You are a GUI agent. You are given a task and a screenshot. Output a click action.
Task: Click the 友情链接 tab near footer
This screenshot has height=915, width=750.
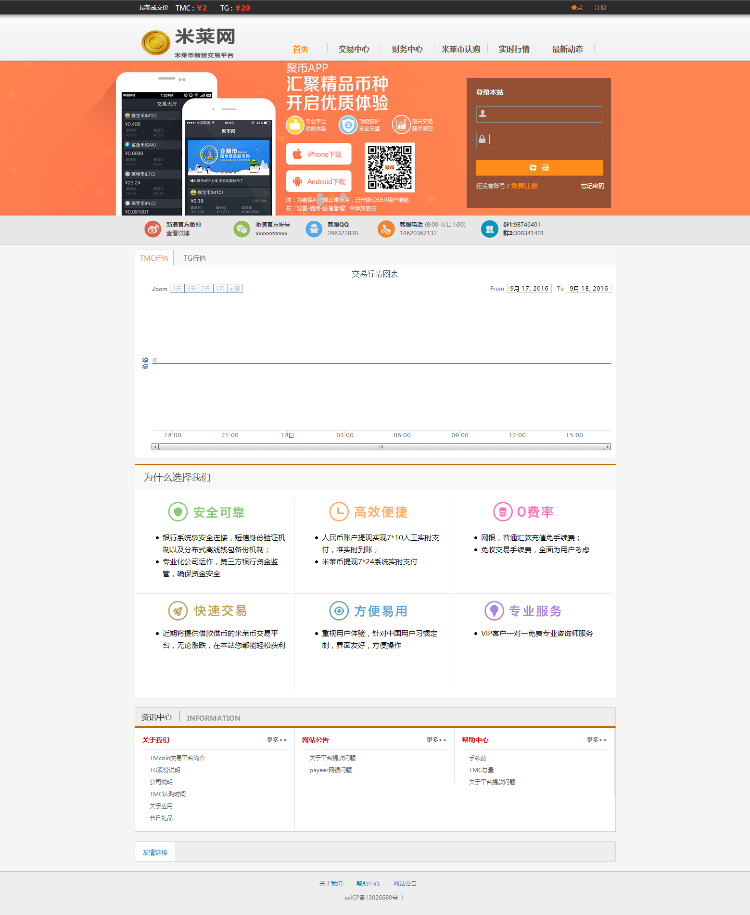pyautogui.click(x=155, y=852)
